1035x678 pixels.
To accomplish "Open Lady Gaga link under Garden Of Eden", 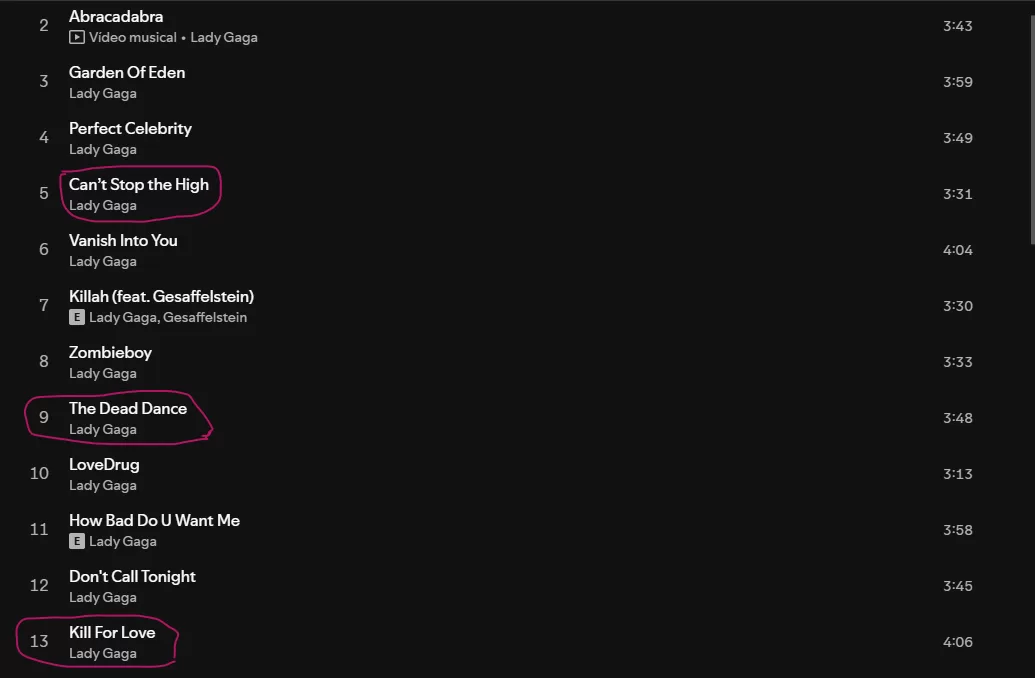I will pos(103,93).
